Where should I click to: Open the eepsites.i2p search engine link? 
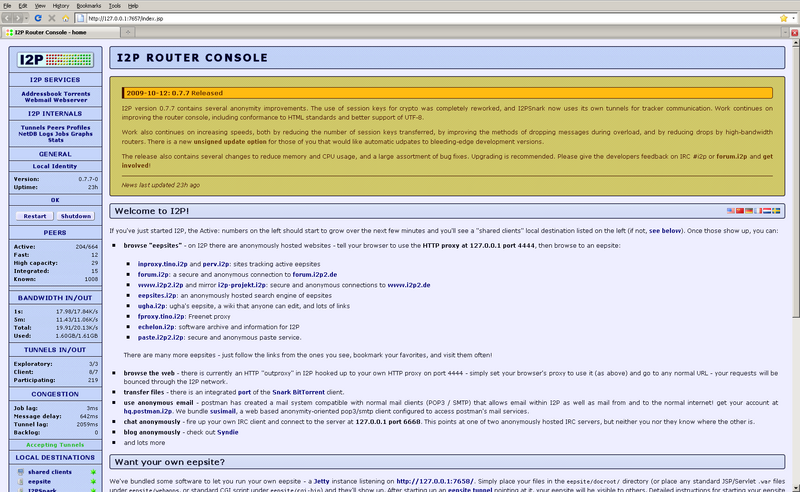(157, 296)
